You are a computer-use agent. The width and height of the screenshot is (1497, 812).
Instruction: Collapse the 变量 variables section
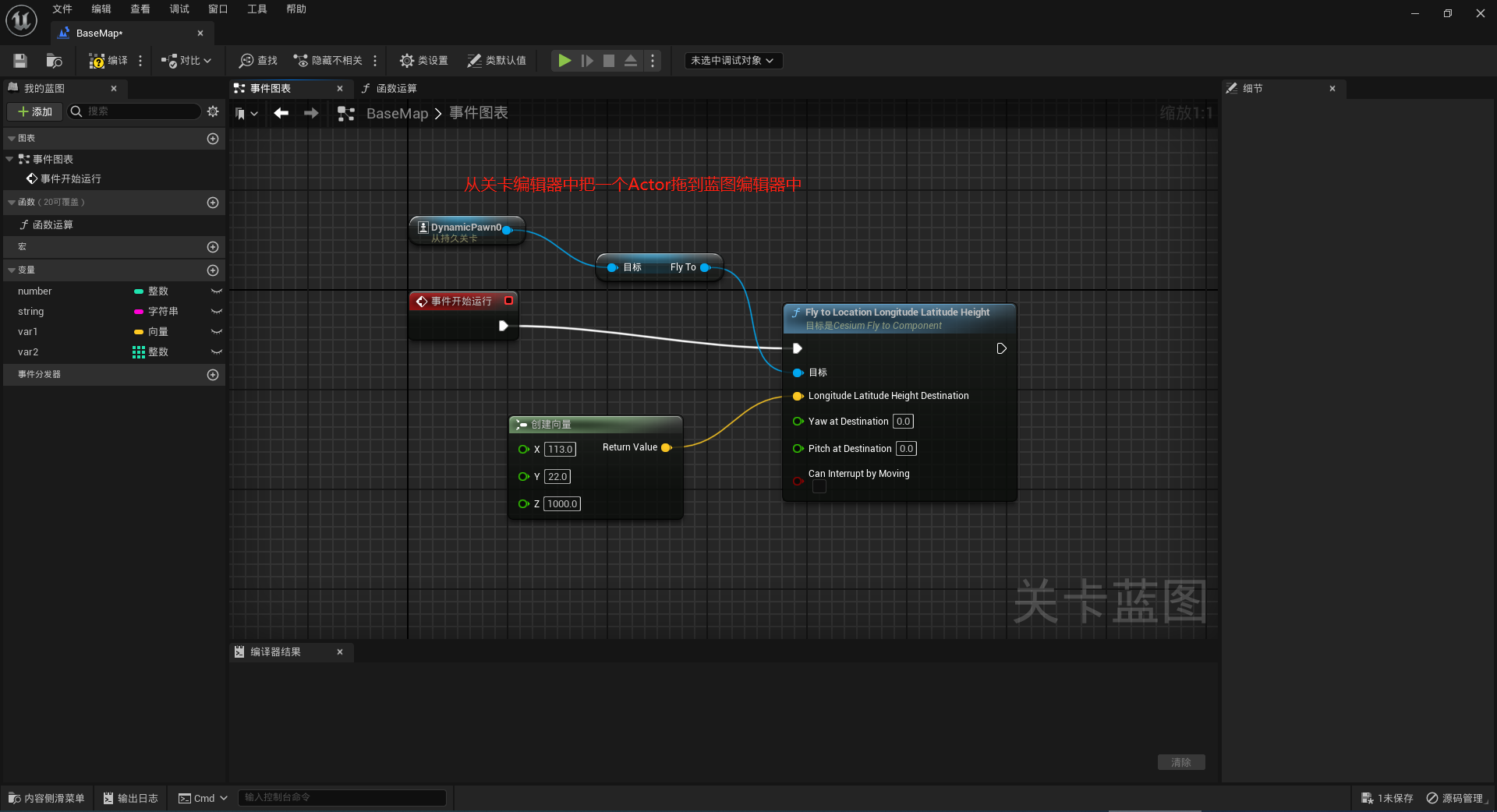click(12, 270)
